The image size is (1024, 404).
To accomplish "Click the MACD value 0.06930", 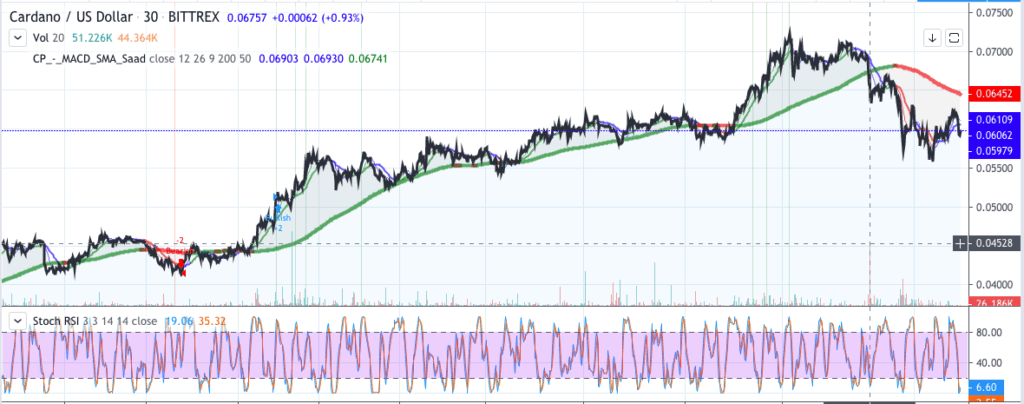I will click(322, 59).
